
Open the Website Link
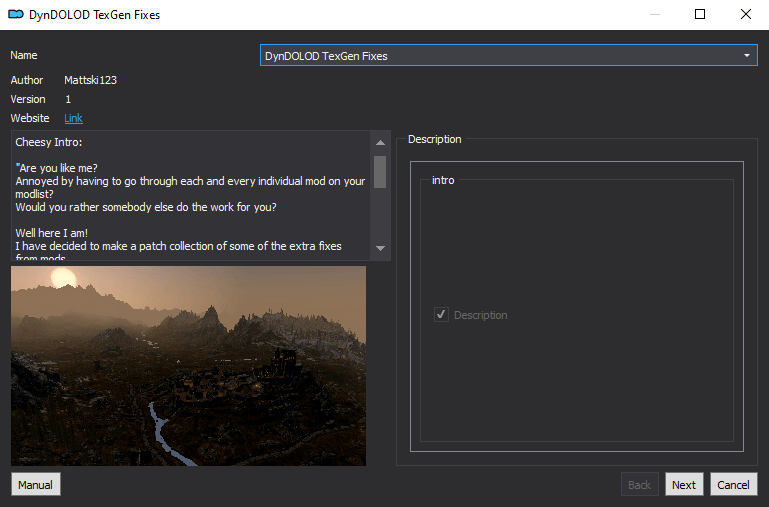point(73,118)
